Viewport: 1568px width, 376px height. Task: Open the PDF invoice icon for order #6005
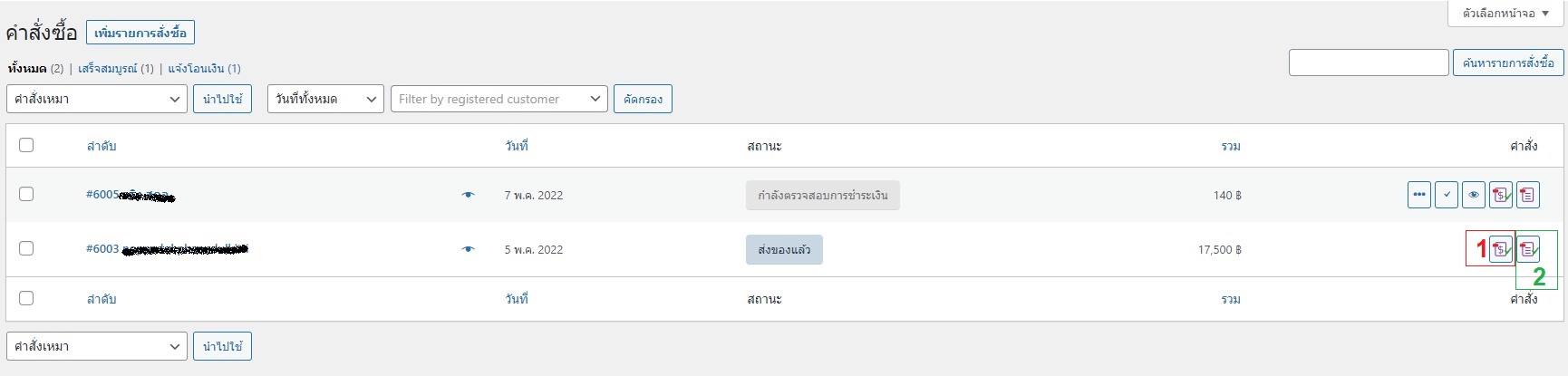(1501, 195)
